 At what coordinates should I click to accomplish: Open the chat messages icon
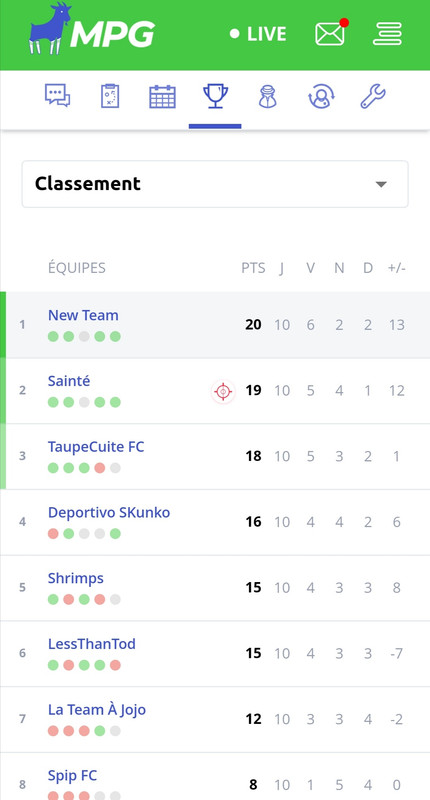coord(57,95)
